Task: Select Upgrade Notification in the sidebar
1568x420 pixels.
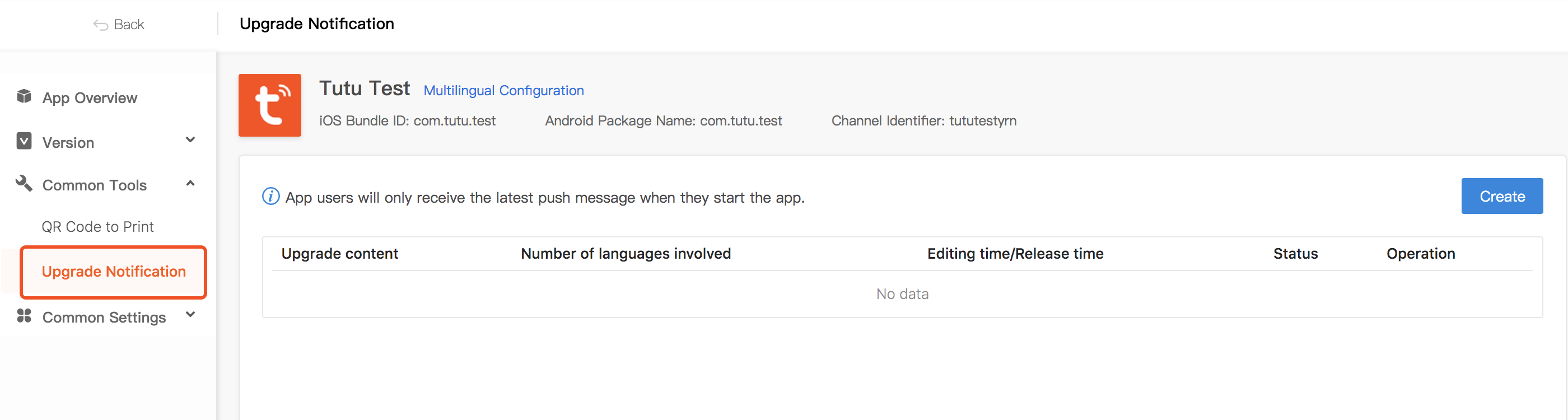Action: (114, 272)
